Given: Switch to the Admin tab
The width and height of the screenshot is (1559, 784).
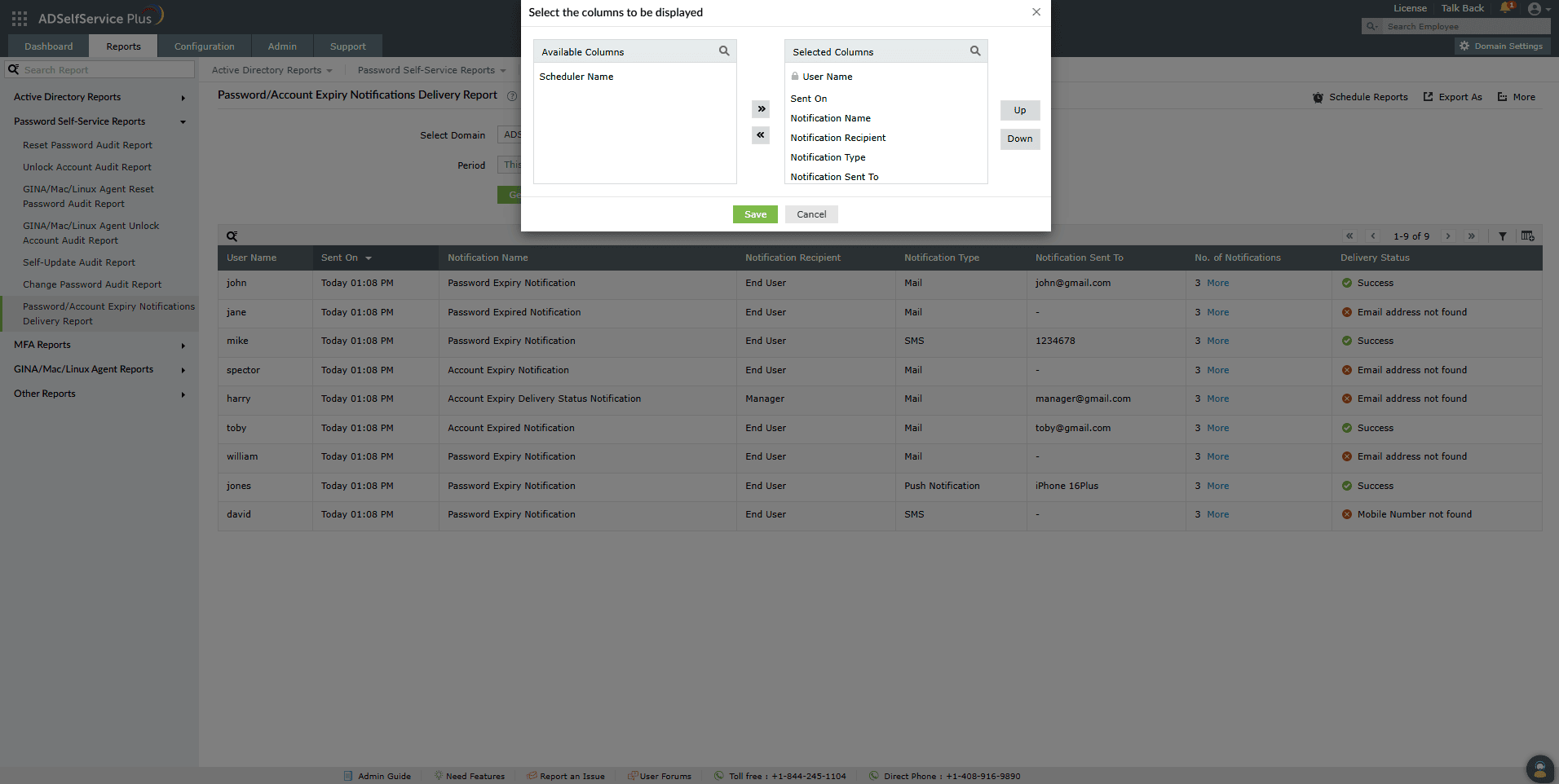Looking at the screenshot, I should [x=281, y=46].
